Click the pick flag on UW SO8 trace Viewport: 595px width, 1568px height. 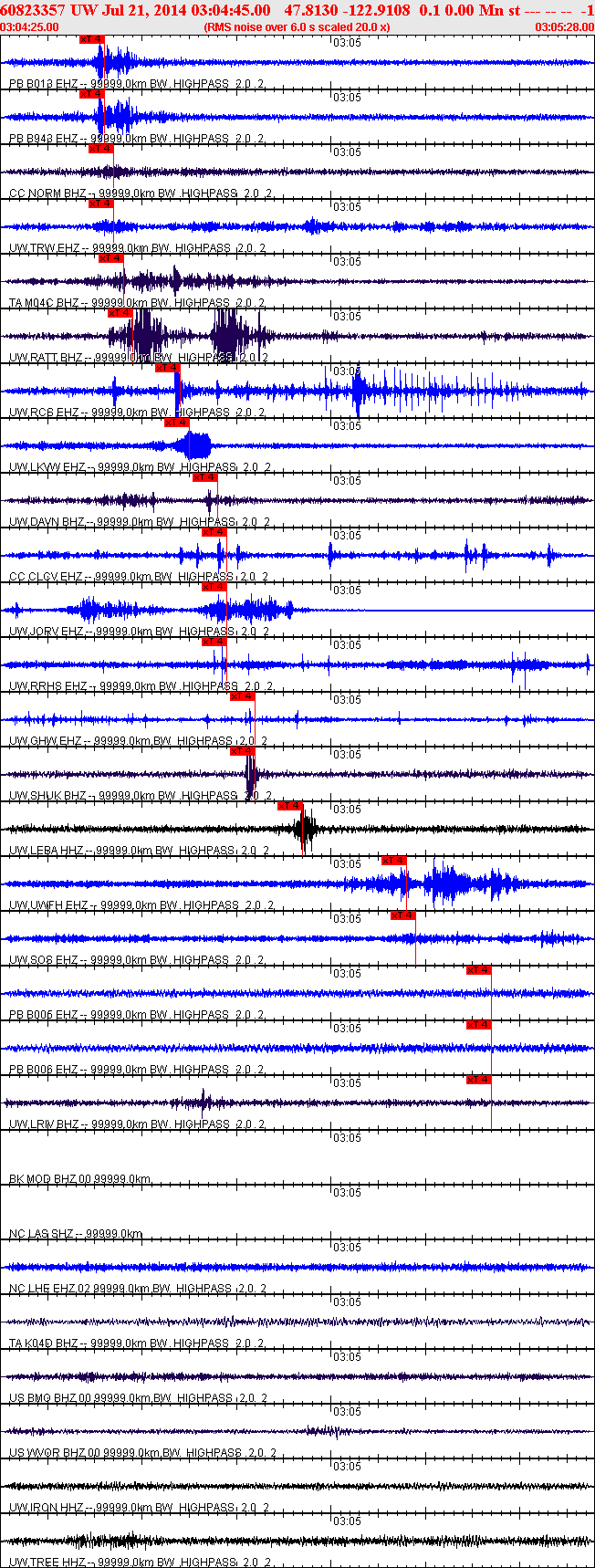point(403,915)
